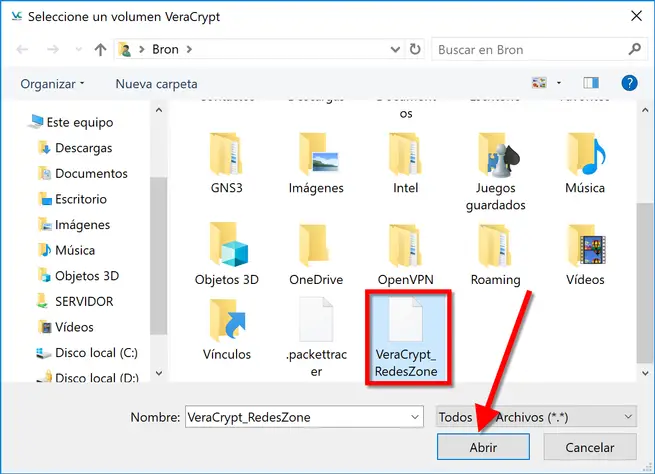This screenshot has width=655, height=474.
Task: Select the VeraCrypt_RedesZone file
Action: (x=406, y=337)
